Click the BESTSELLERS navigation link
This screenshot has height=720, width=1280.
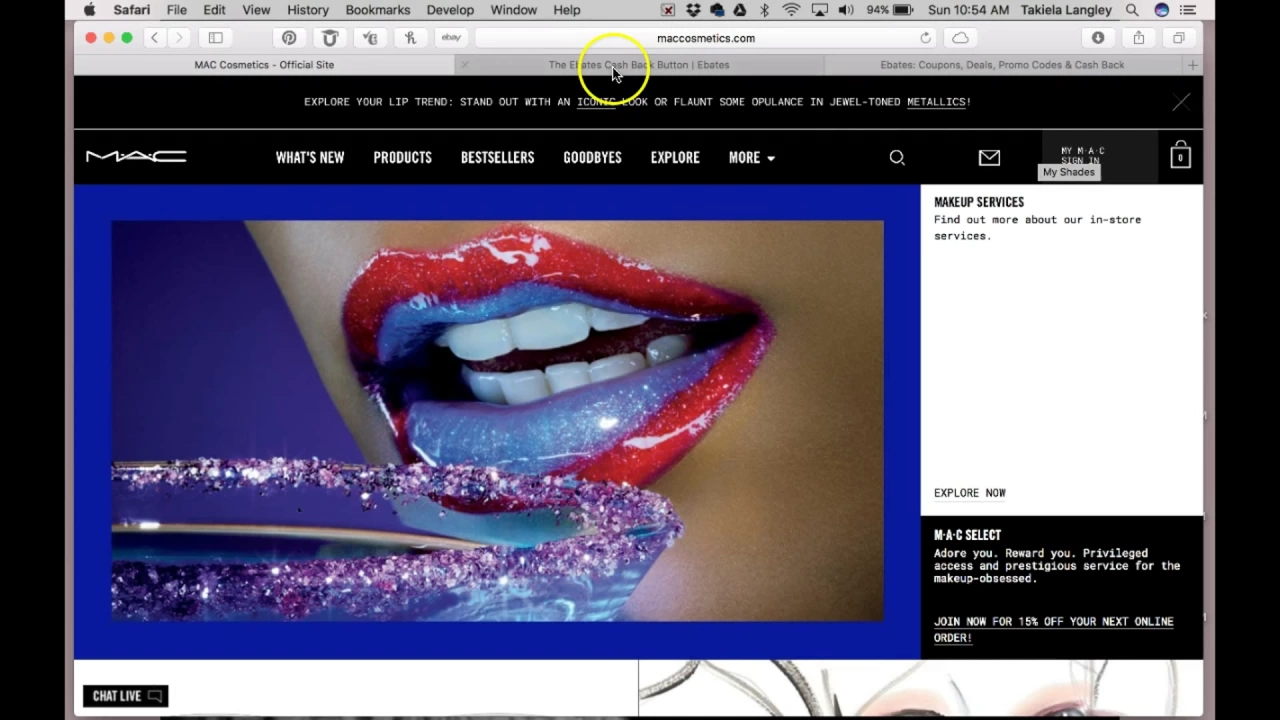[498, 158]
